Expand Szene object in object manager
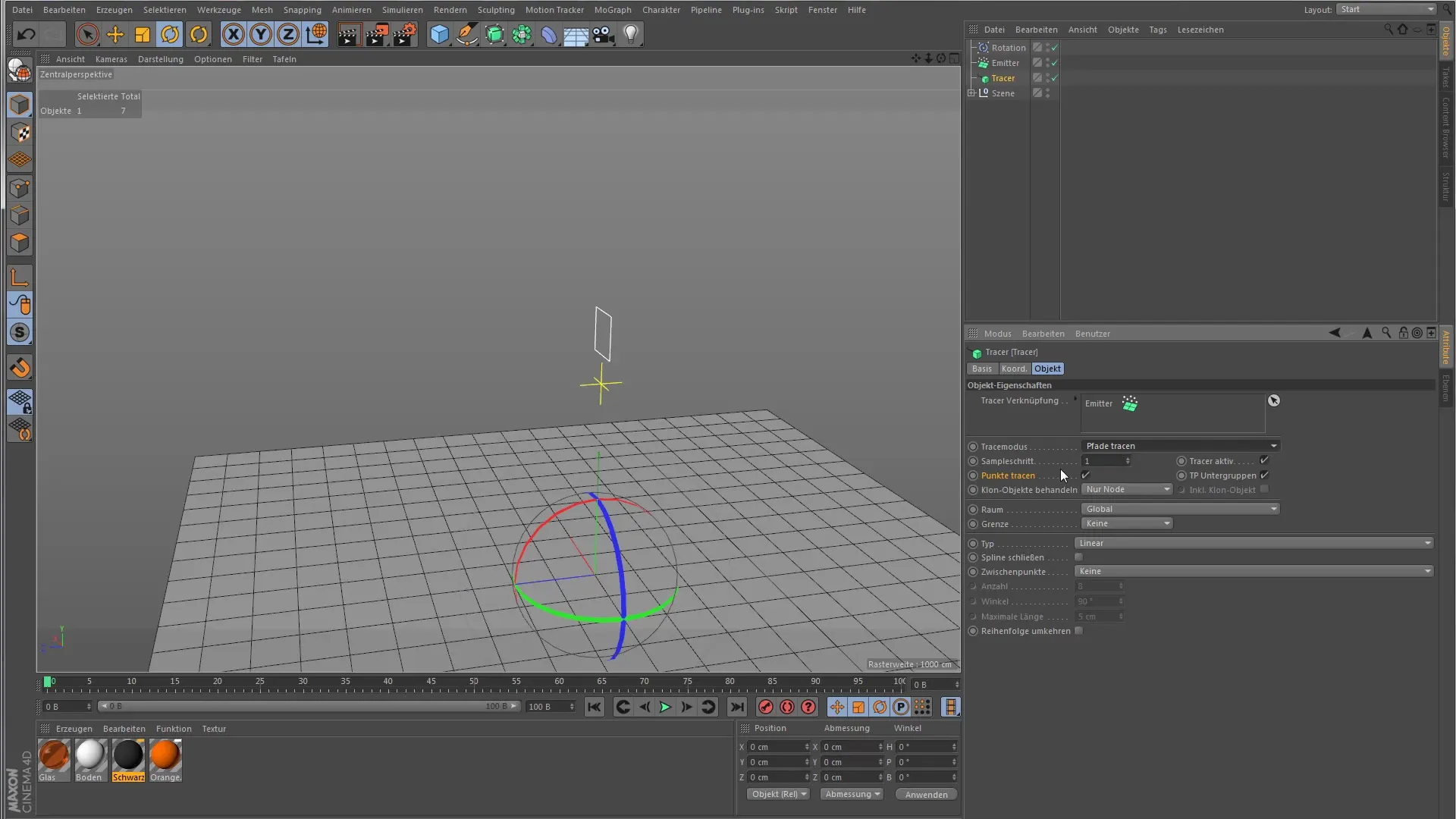The width and height of the screenshot is (1456, 819). pyautogui.click(x=971, y=93)
